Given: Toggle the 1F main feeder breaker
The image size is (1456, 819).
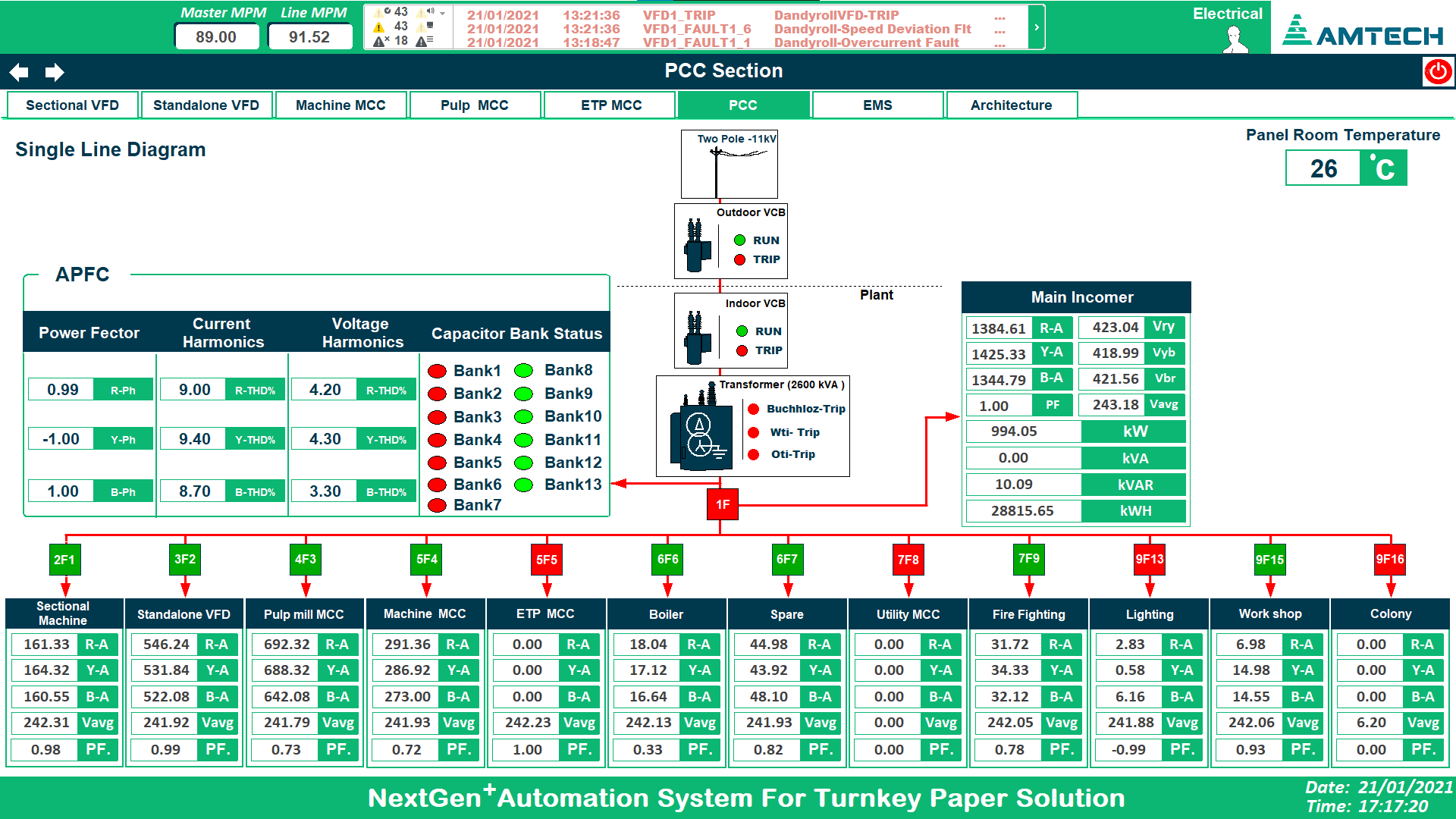Looking at the screenshot, I should pos(722,504).
